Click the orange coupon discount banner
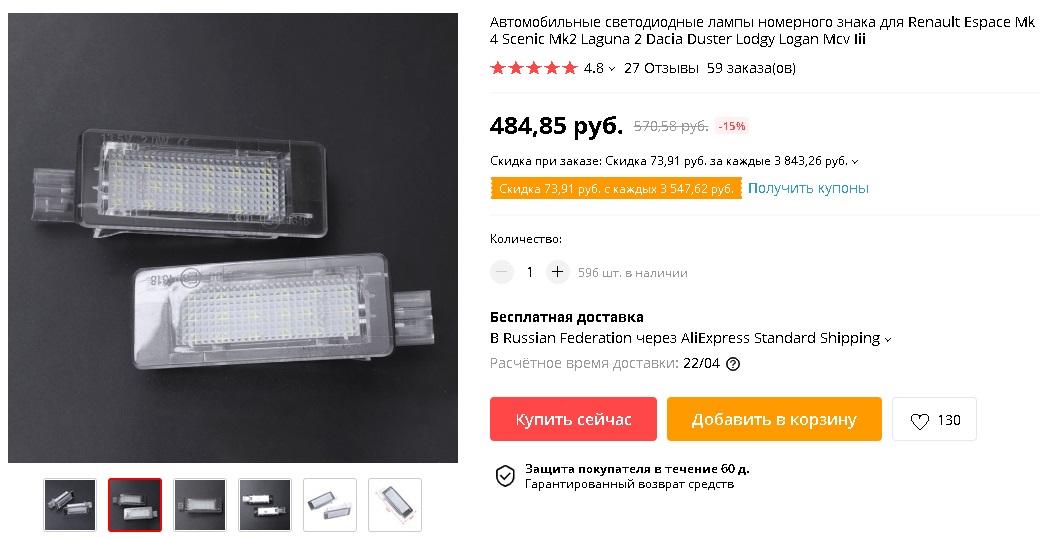The height and width of the screenshot is (537, 1062). 616,189
